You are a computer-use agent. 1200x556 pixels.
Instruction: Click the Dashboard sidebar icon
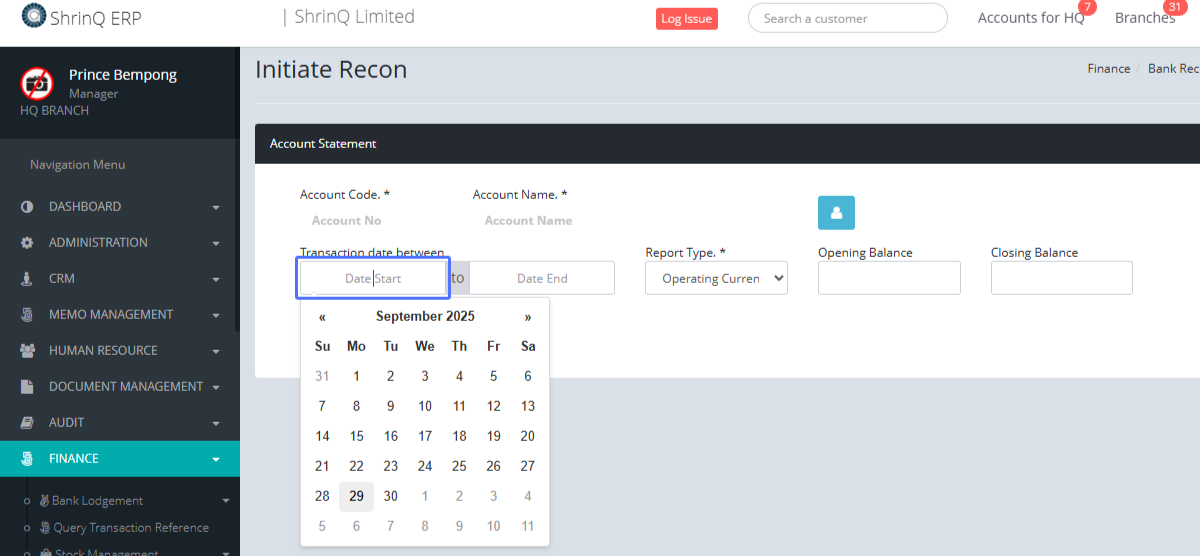click(27, 207)
